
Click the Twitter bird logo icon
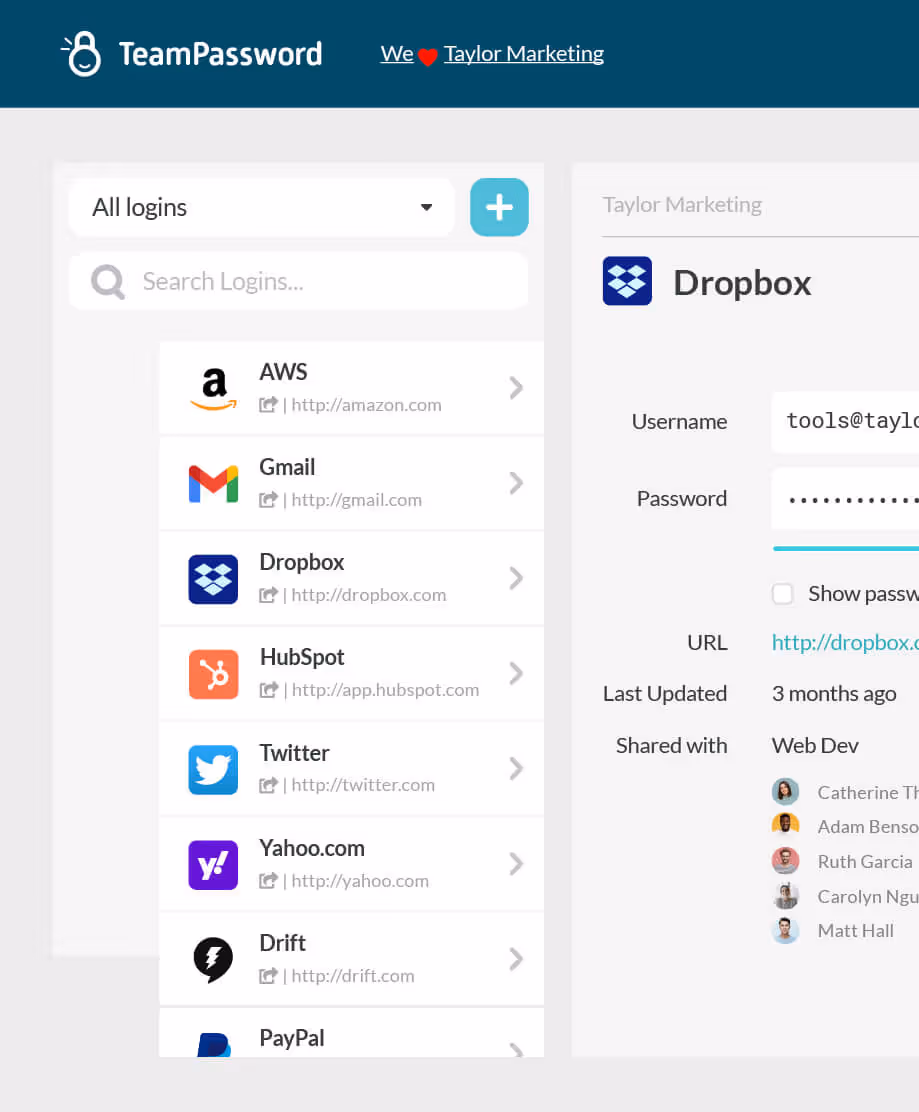click(x=213, y=769)
